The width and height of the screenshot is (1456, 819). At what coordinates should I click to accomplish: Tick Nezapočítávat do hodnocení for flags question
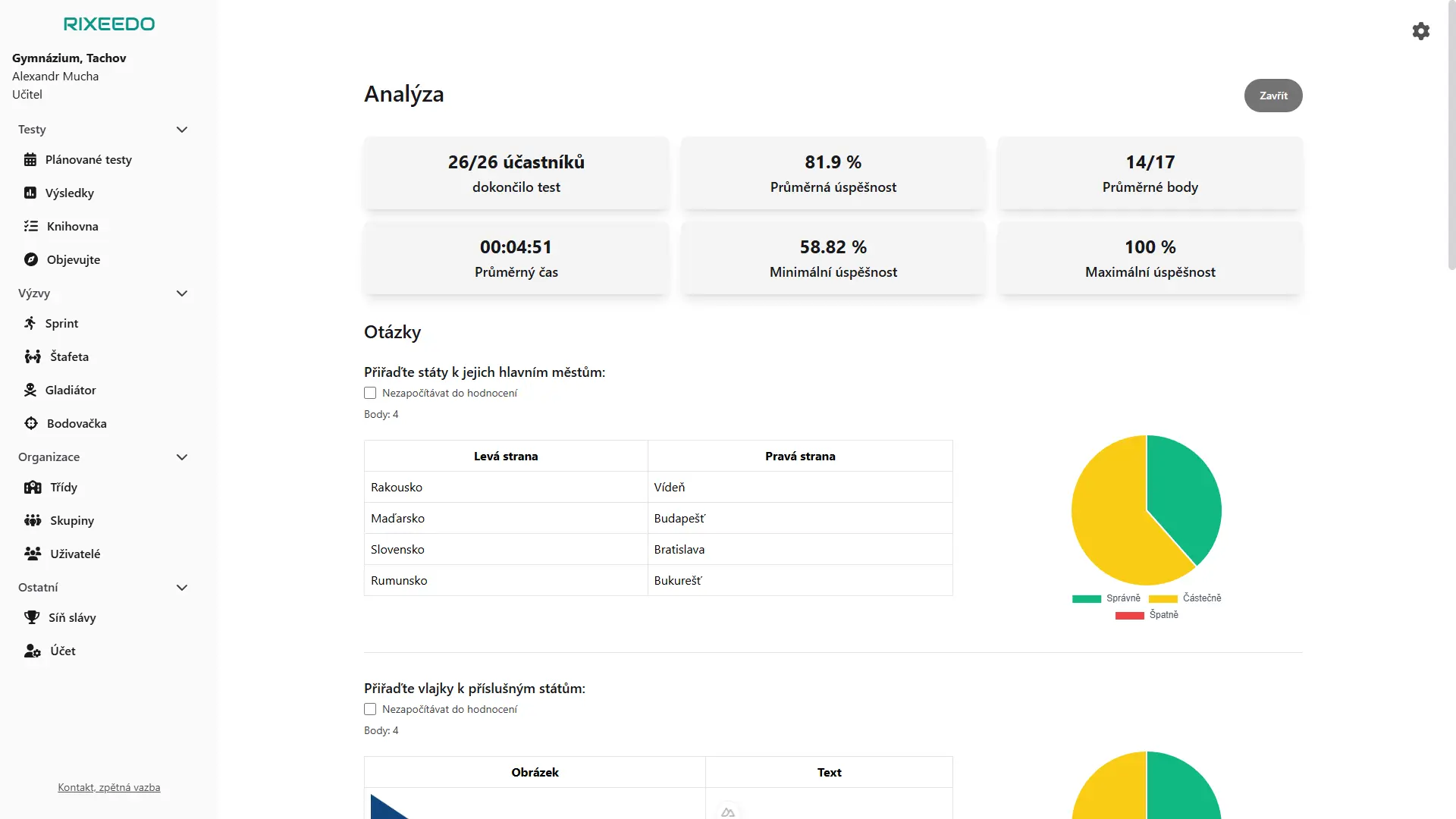pos(370,709)
